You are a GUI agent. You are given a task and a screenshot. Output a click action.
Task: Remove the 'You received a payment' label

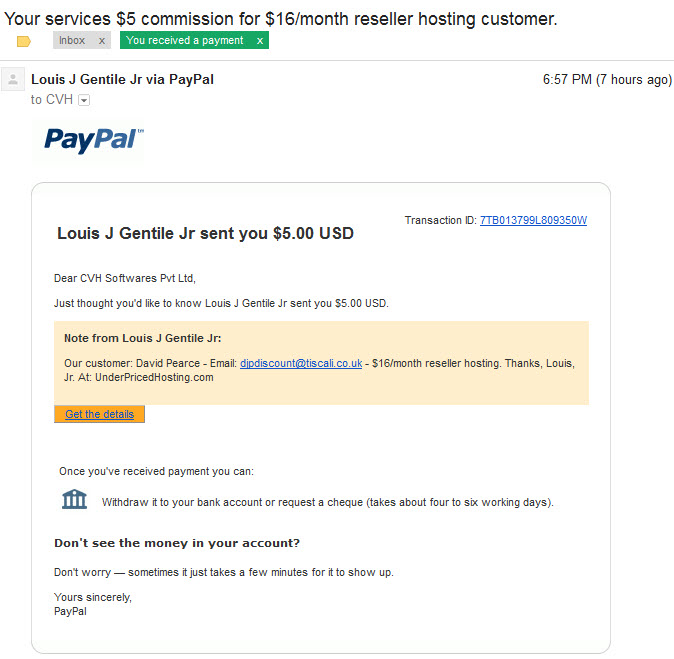260,41
